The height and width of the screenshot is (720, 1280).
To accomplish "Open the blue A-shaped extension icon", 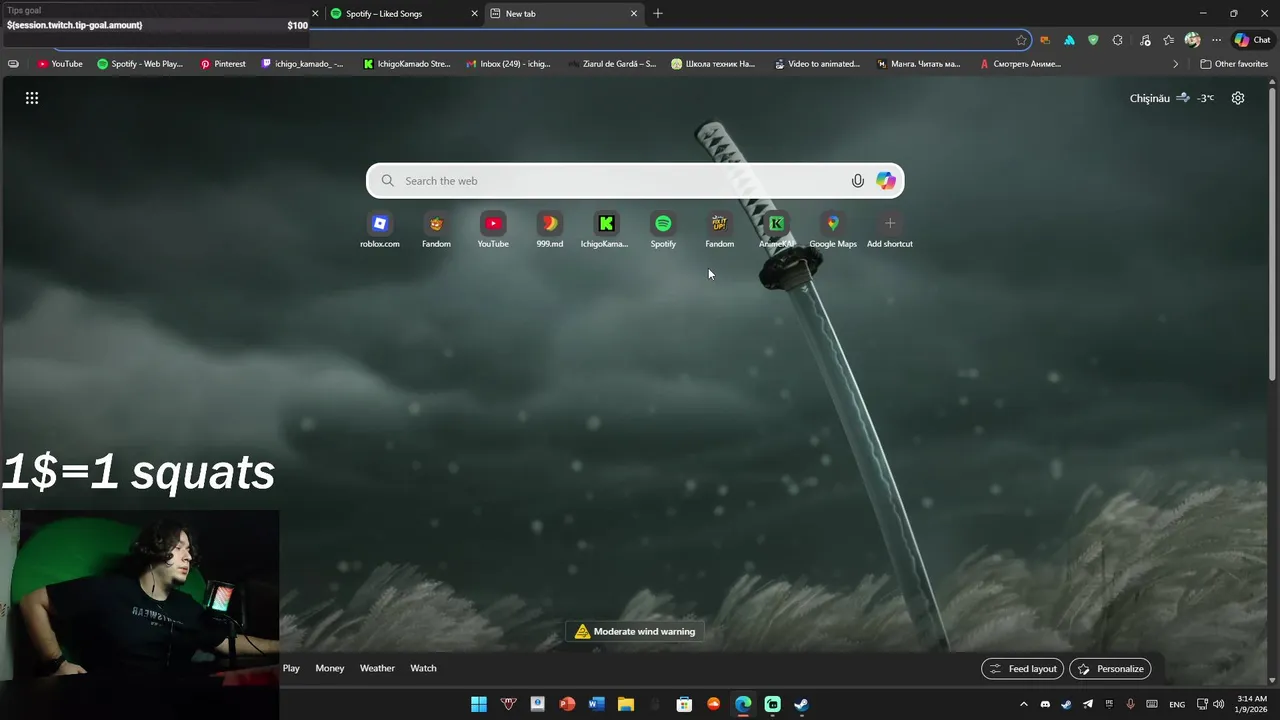I will click(x=1069, y=40).
